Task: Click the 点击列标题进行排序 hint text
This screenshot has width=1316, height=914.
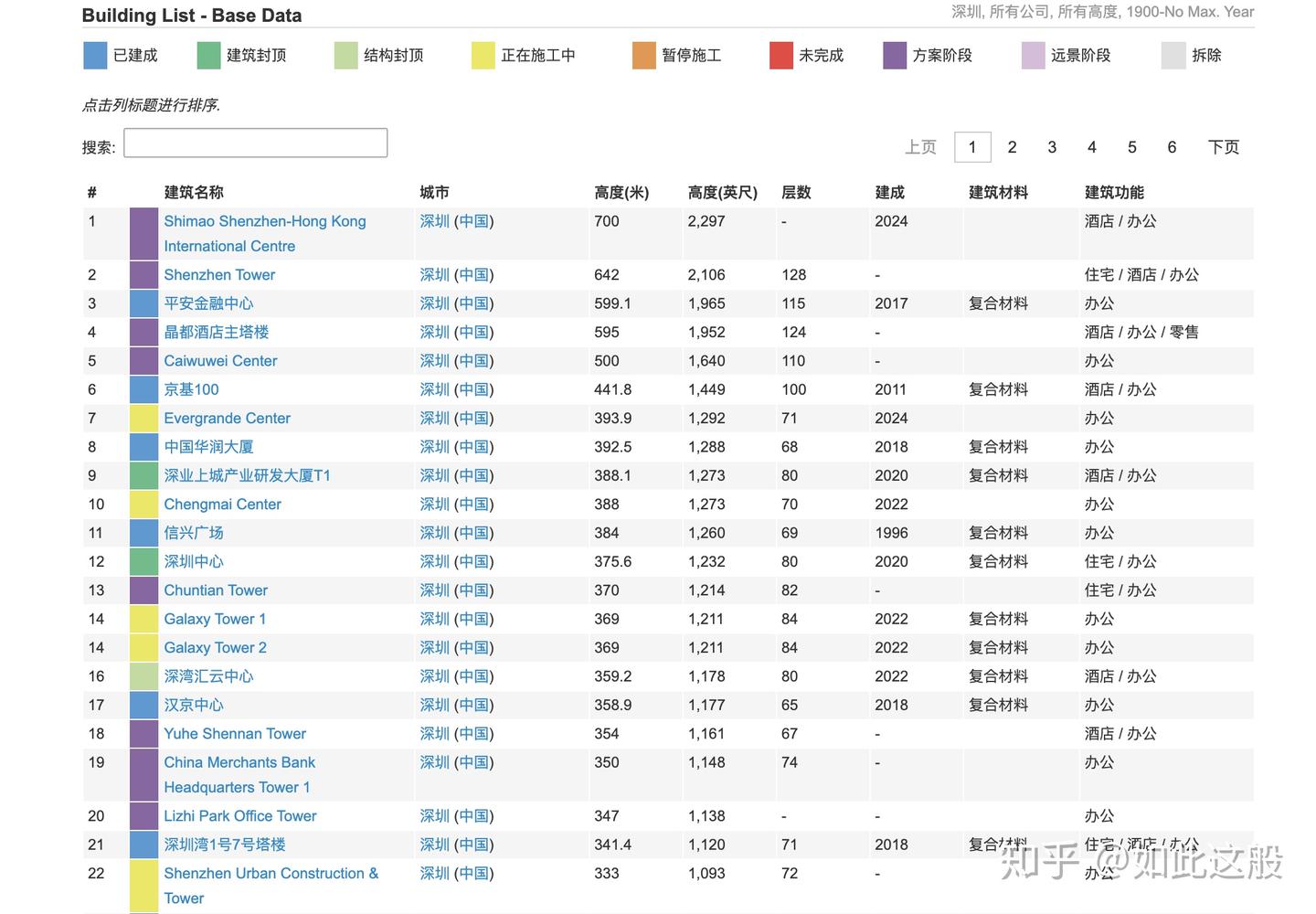Action: tap(151, 105)
